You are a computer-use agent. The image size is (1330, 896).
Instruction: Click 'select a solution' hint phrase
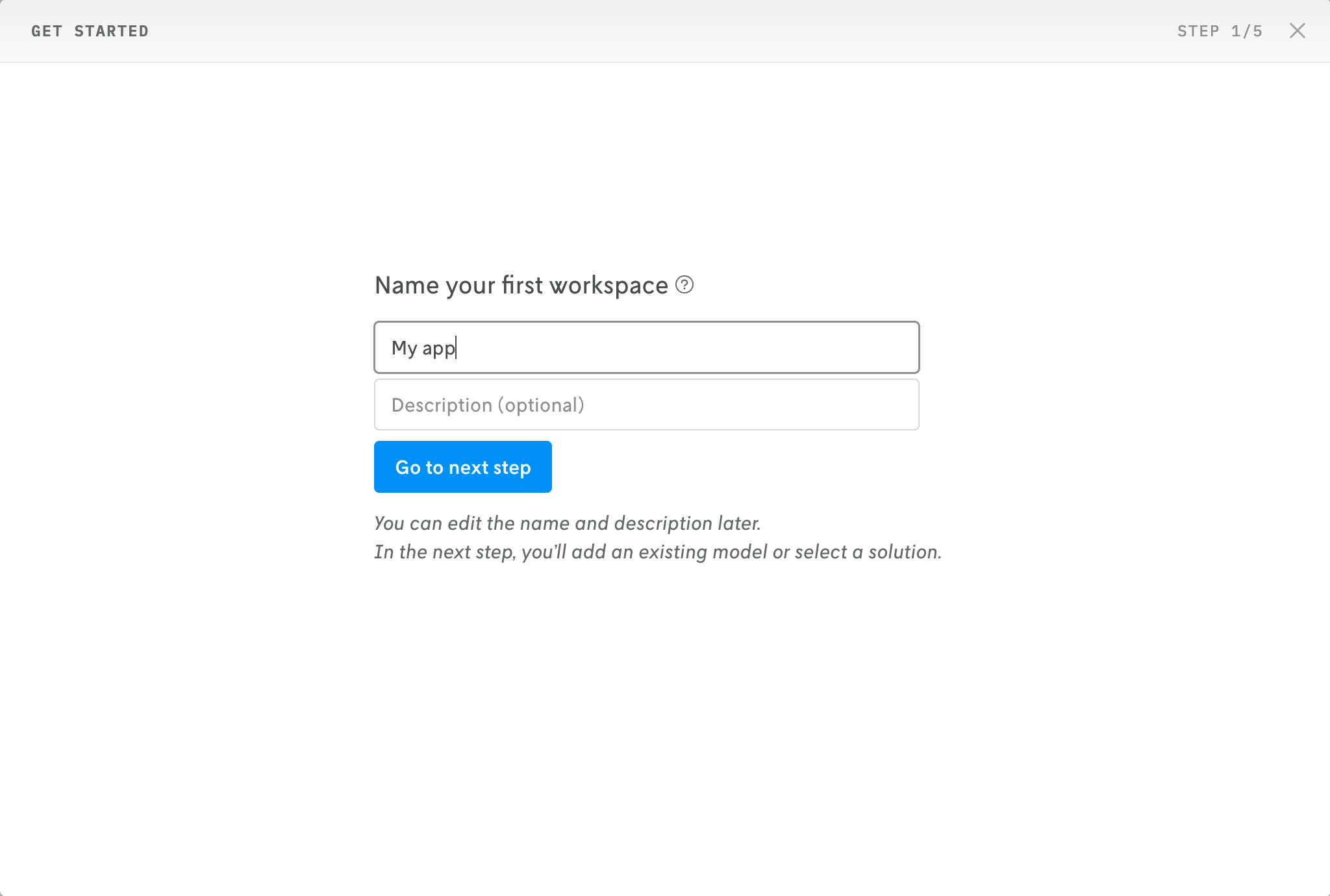(868, 552)
